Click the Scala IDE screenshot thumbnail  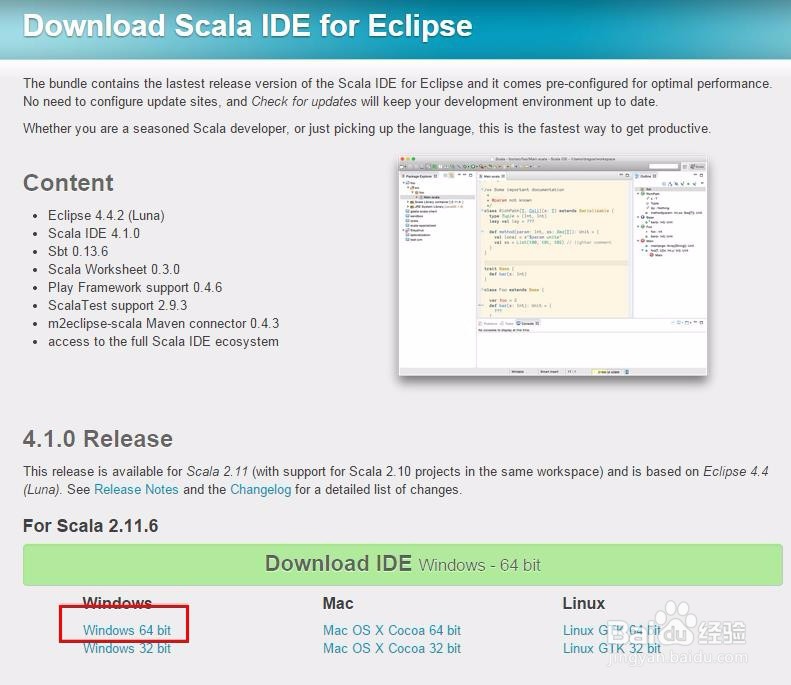[x=553, y=266]
